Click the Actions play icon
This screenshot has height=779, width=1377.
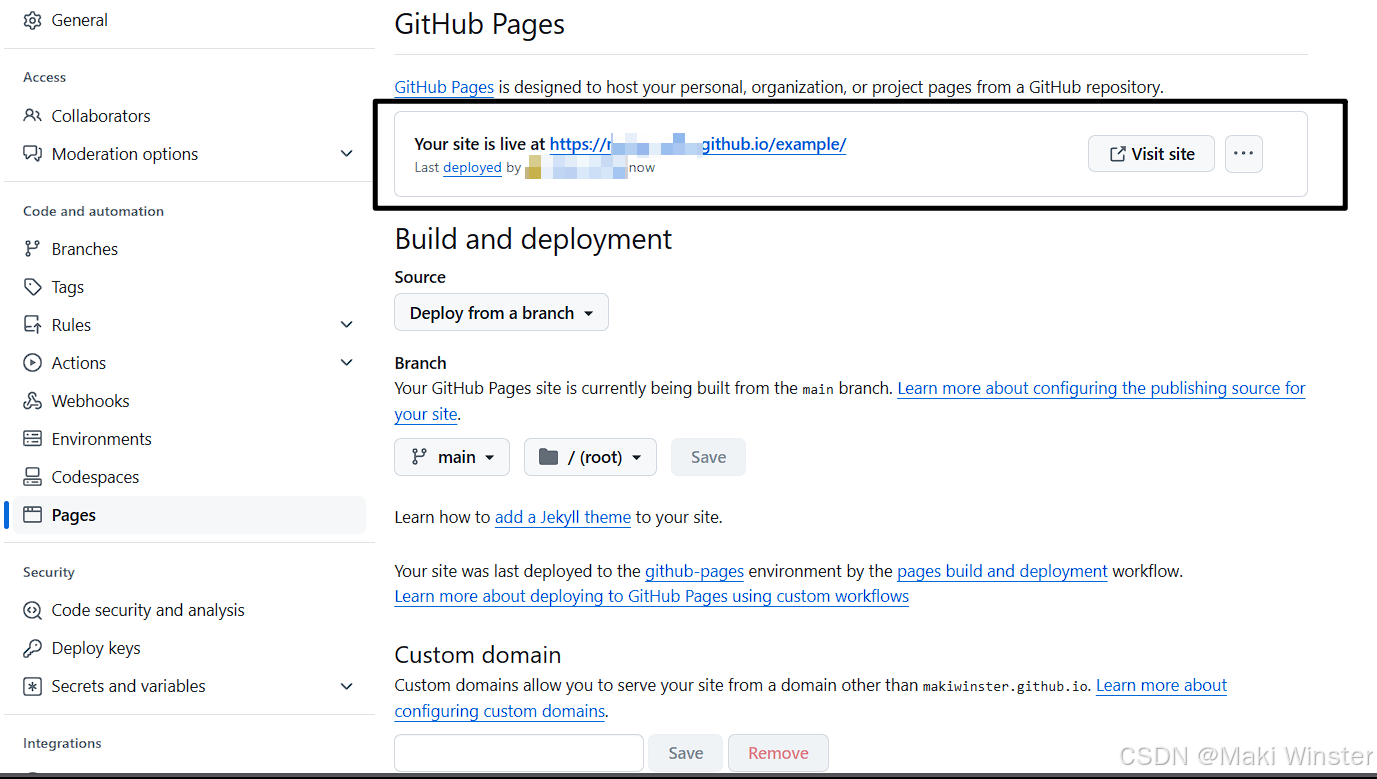coord(33,363)
